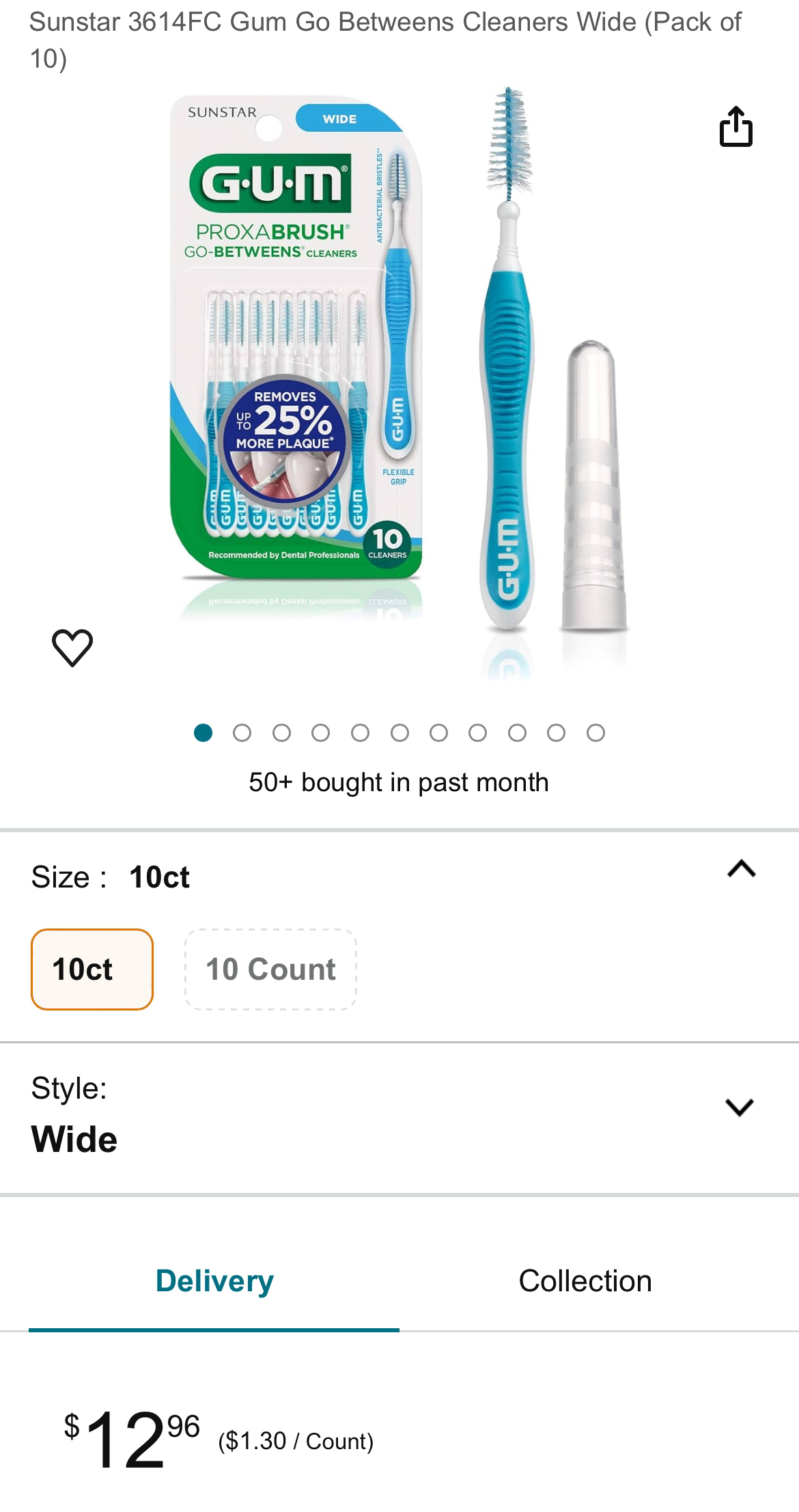Tap the 50+ bought in past month label

pyautogui.click(x=399, y=782)
